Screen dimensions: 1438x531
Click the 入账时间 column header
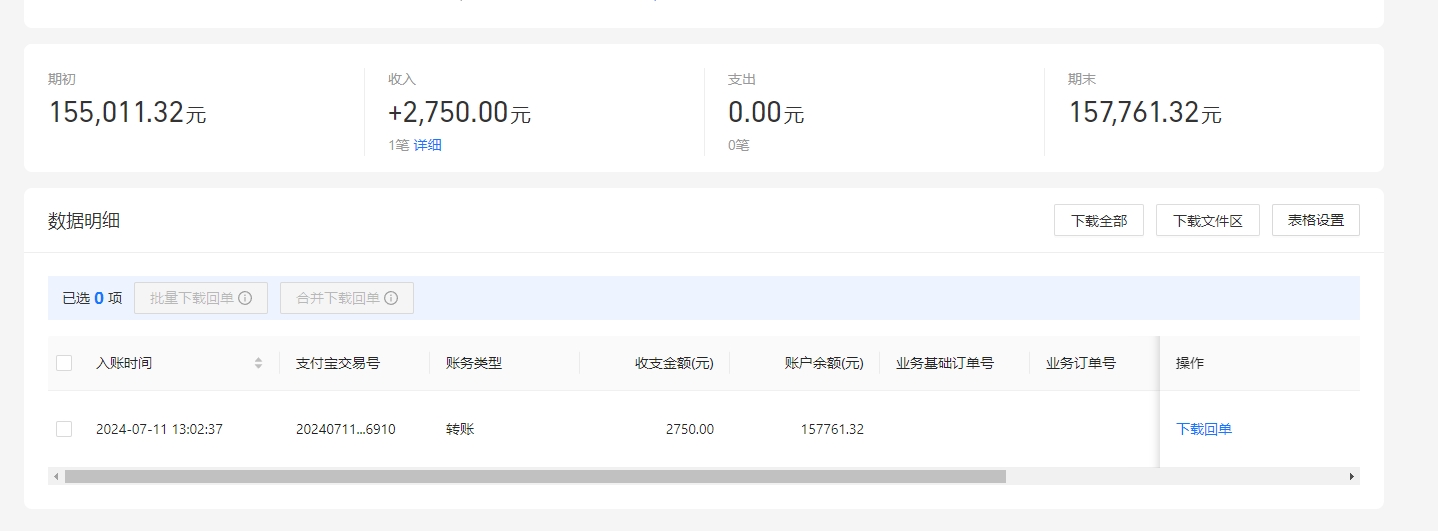click(124, 363)
